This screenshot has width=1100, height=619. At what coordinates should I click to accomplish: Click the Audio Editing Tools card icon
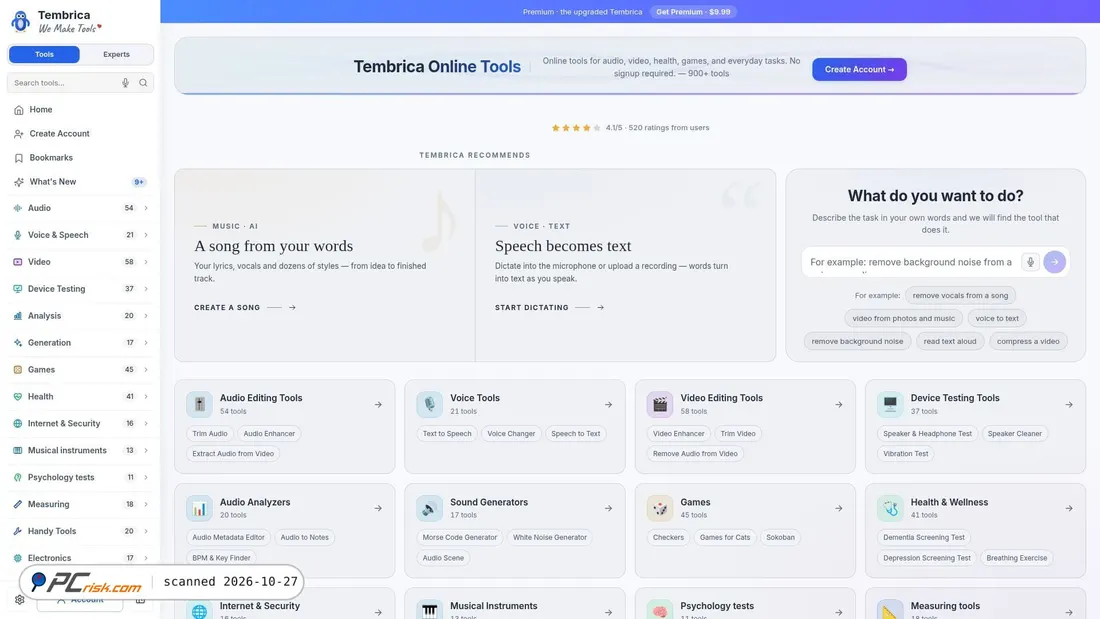pyautogui.click(x=199, y=404)
